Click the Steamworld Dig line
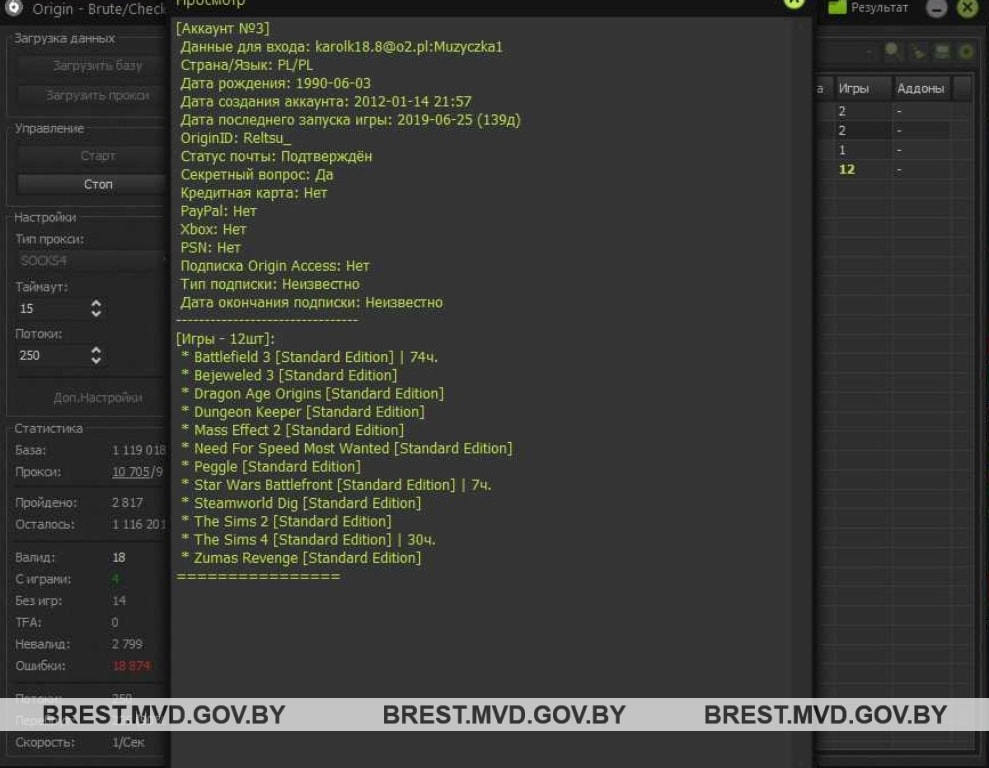The width and height of the screenshot is (989, 768). (x=301, y=504)
